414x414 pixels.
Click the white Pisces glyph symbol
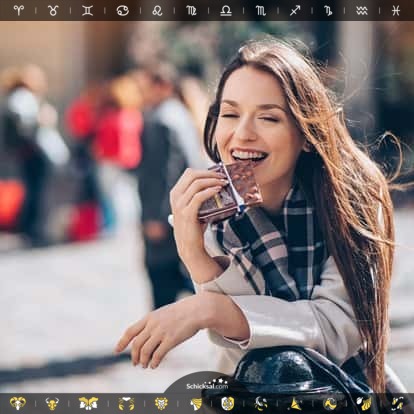coord(396,10)
